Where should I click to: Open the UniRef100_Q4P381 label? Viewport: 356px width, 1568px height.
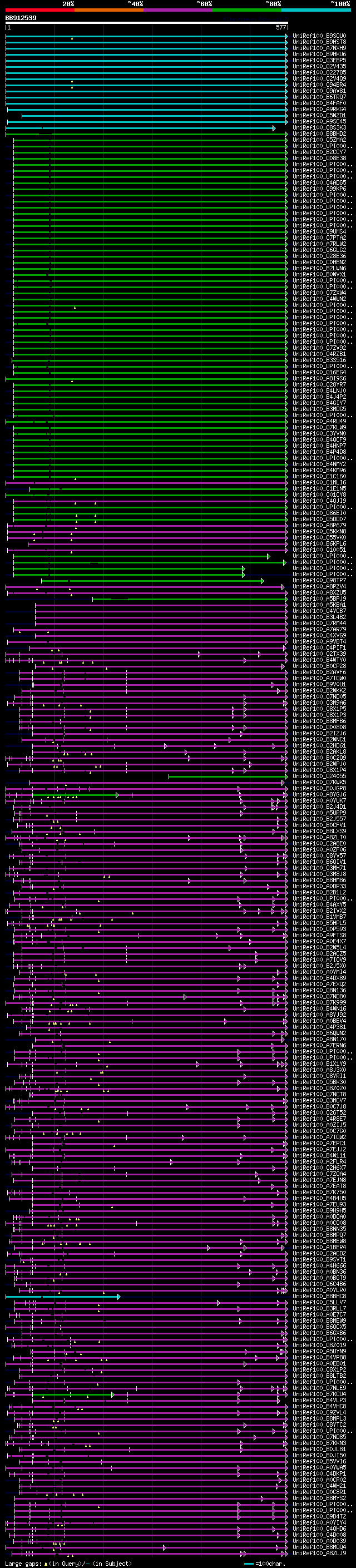click(319, 1027)
